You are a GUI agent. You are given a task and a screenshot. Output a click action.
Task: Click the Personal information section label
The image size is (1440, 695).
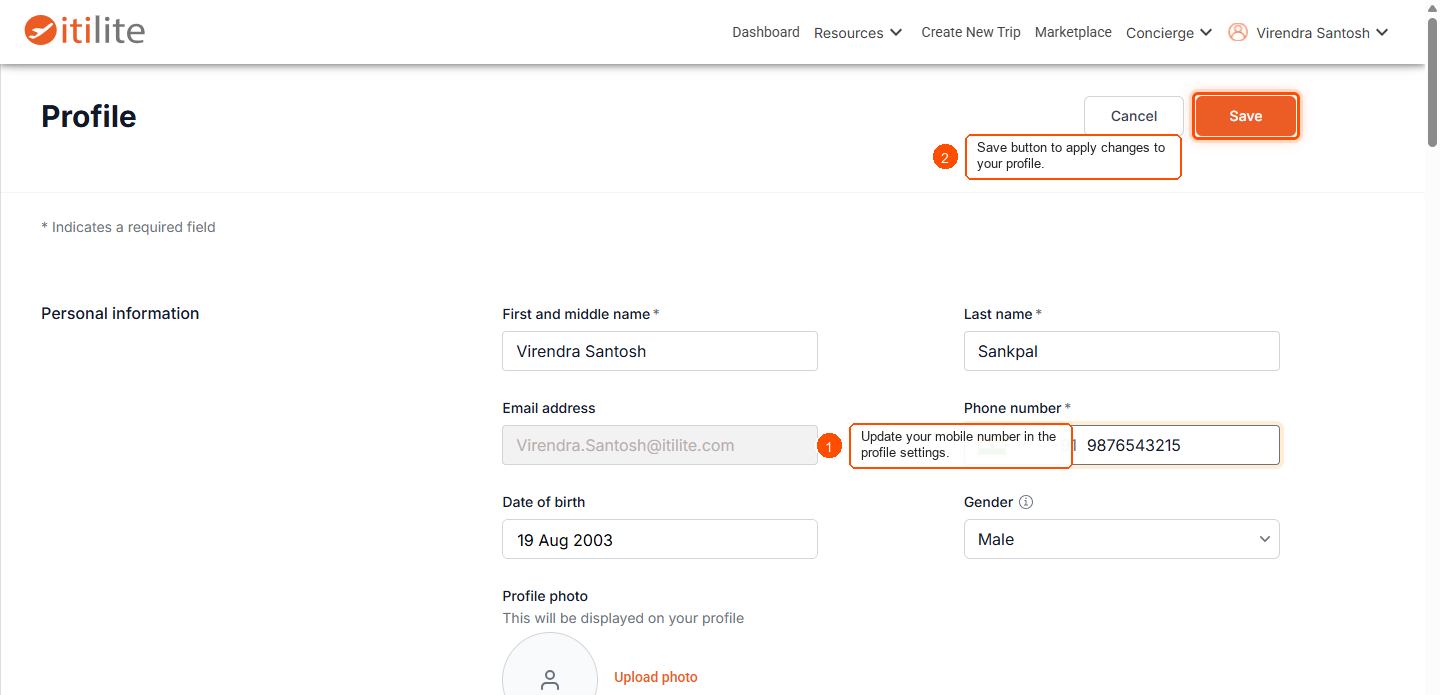click(x=120, y=313)
